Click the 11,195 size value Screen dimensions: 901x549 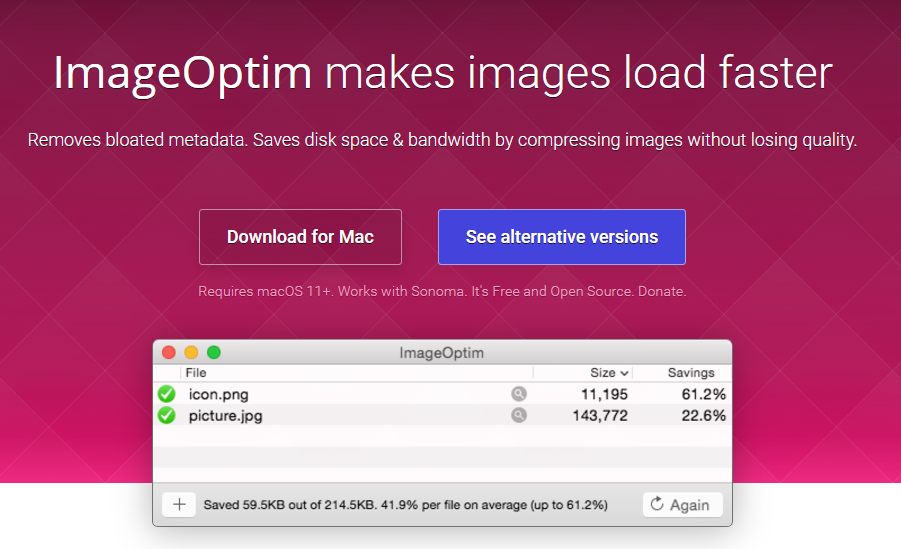pyautogui.click(x=604, y=394)
